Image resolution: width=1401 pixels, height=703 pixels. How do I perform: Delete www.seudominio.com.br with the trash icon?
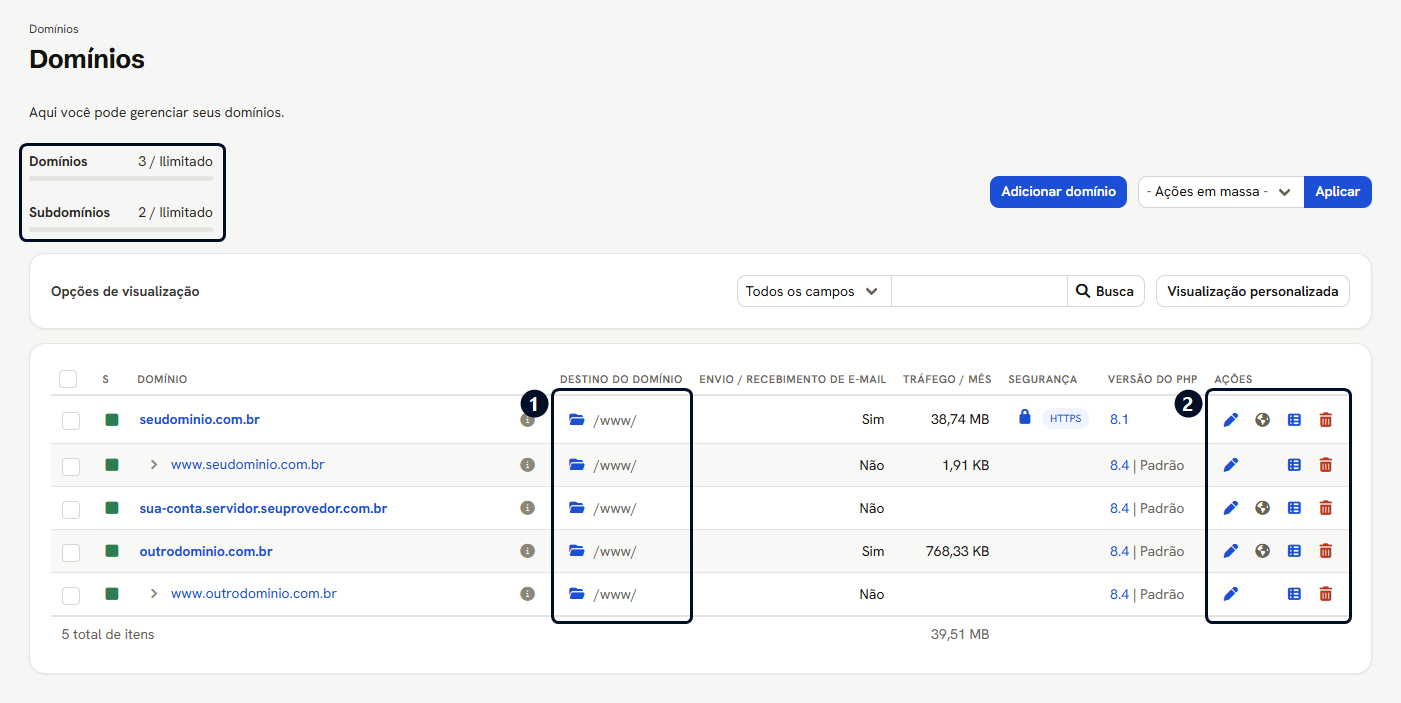click(1326, 465)
